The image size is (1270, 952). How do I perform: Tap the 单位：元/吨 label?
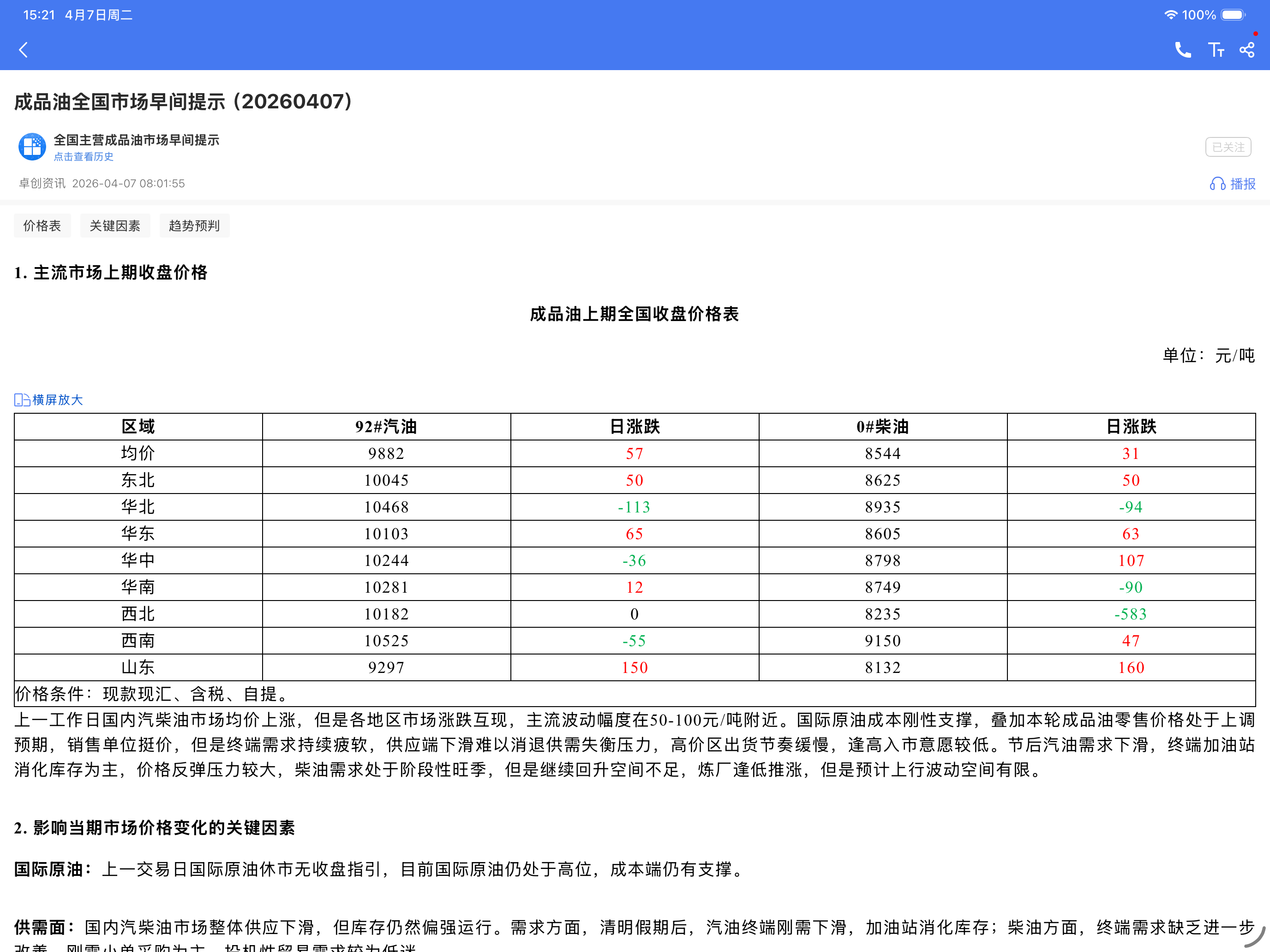point(1209,356)
